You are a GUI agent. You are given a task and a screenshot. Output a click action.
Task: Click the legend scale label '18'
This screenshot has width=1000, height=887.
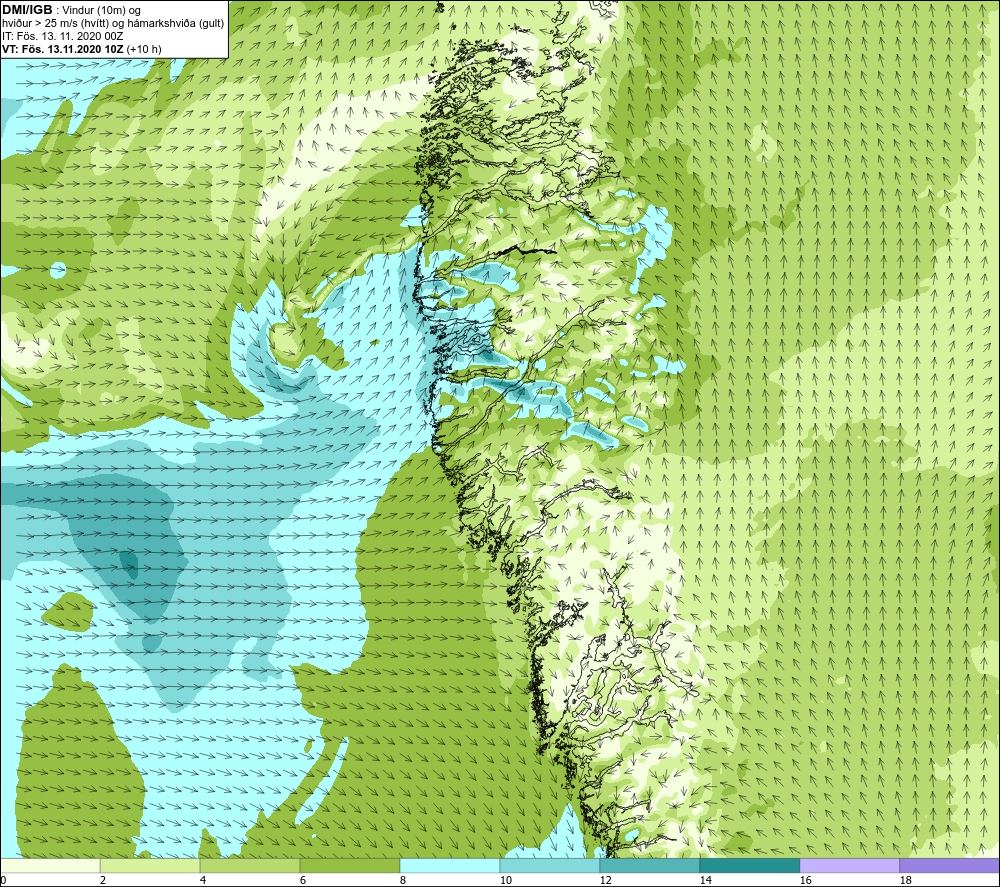(905, 880)
